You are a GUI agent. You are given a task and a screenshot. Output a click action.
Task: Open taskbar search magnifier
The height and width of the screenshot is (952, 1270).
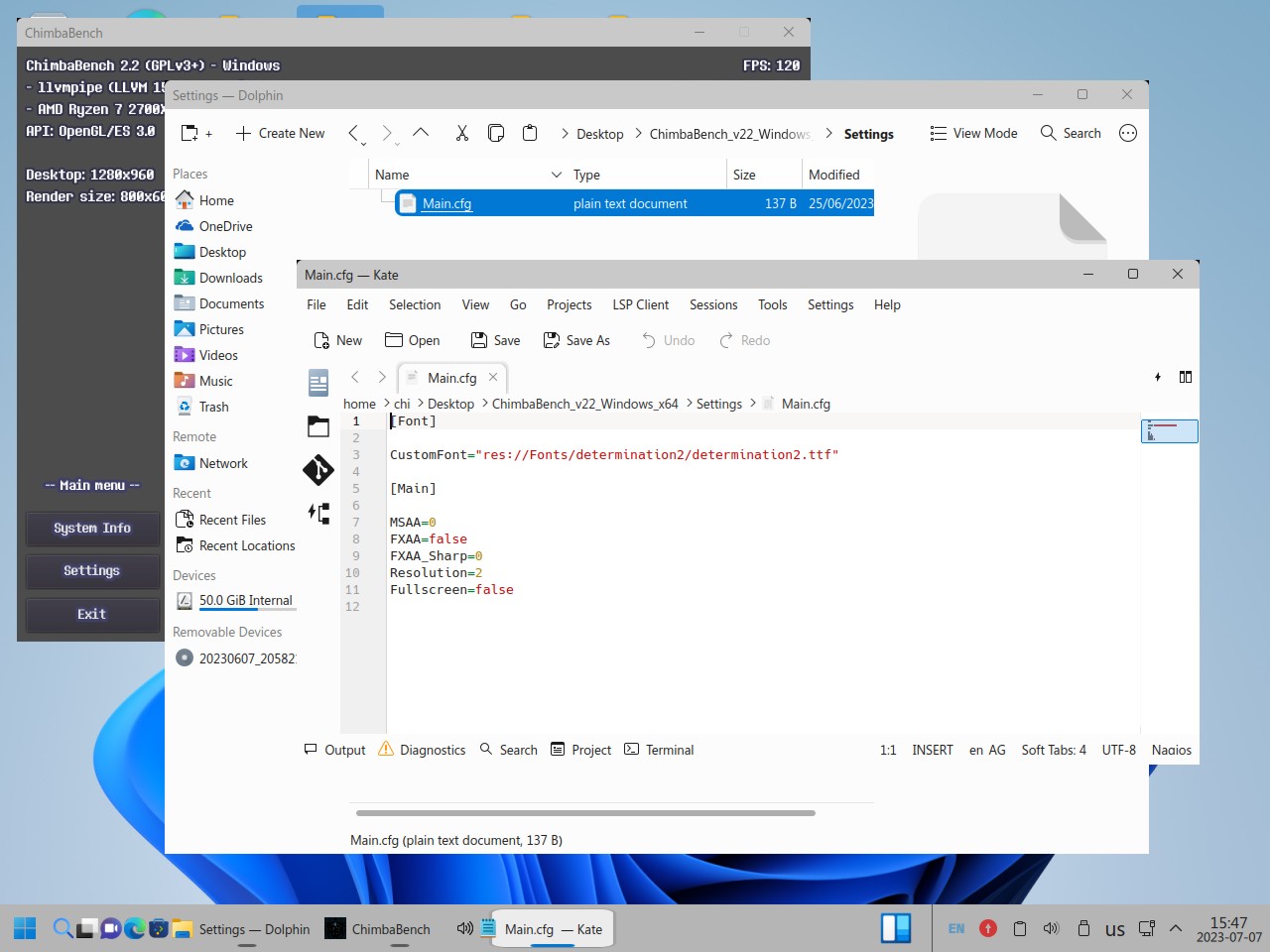coord(63,928)
